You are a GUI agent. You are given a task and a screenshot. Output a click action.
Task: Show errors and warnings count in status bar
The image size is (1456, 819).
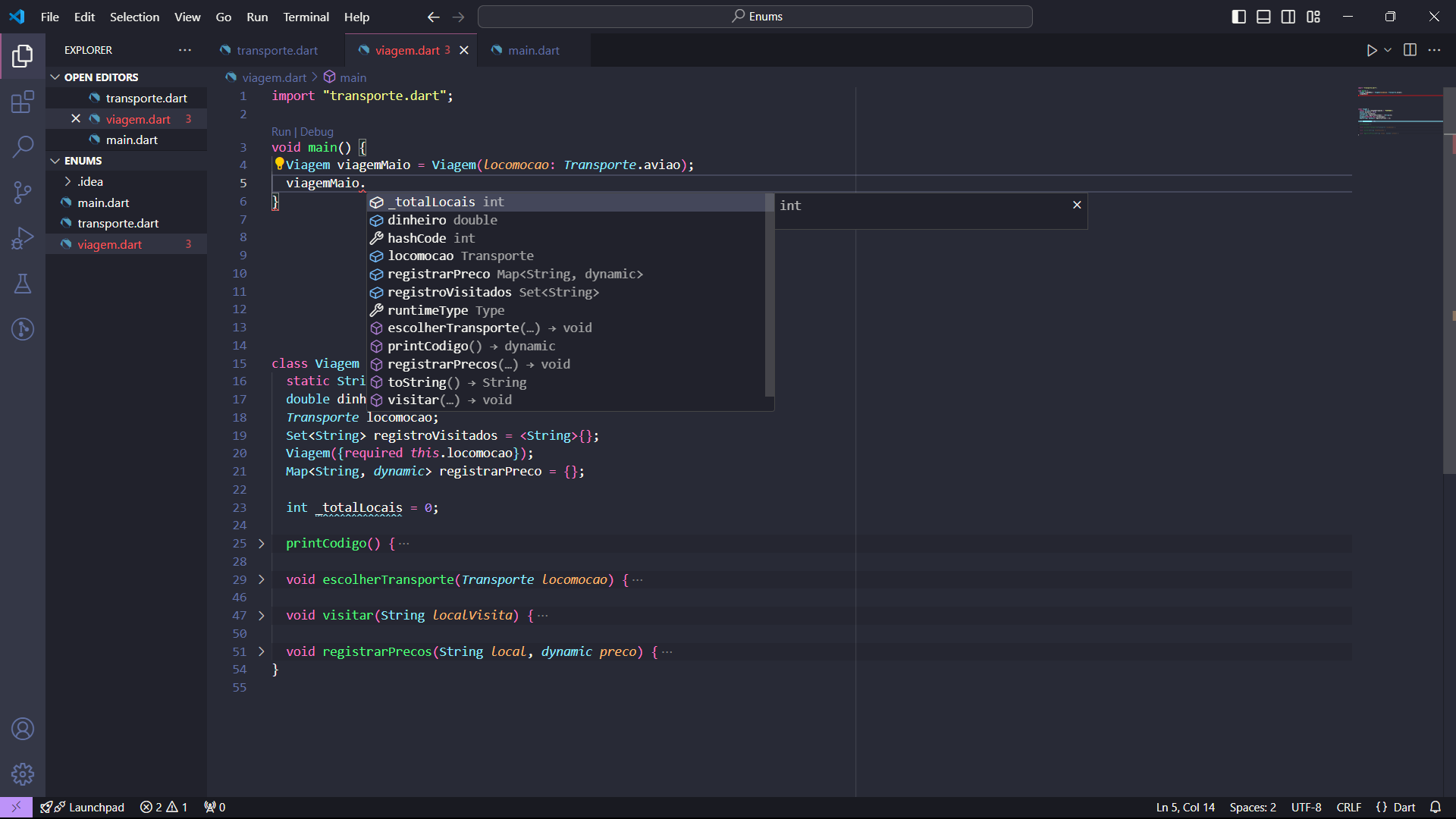point(164,807)
